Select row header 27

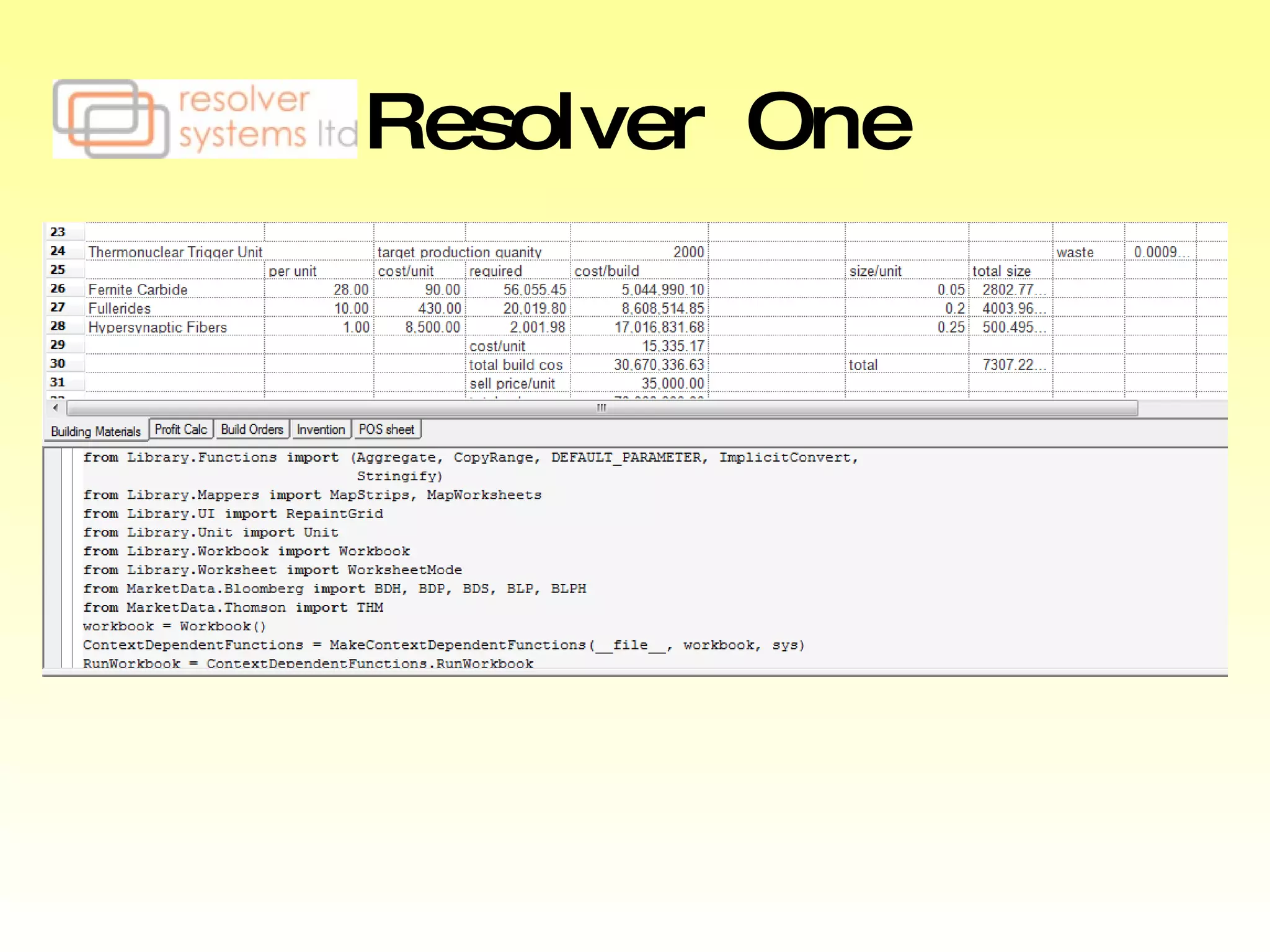[x=64, y=307]
